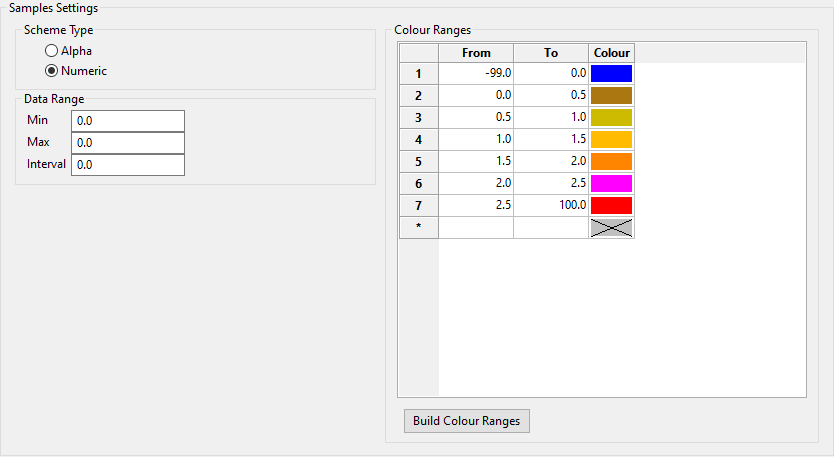Click the amber colour swatch in row 4
Viewport: 834px width, 457px height.
pos(611,139)
